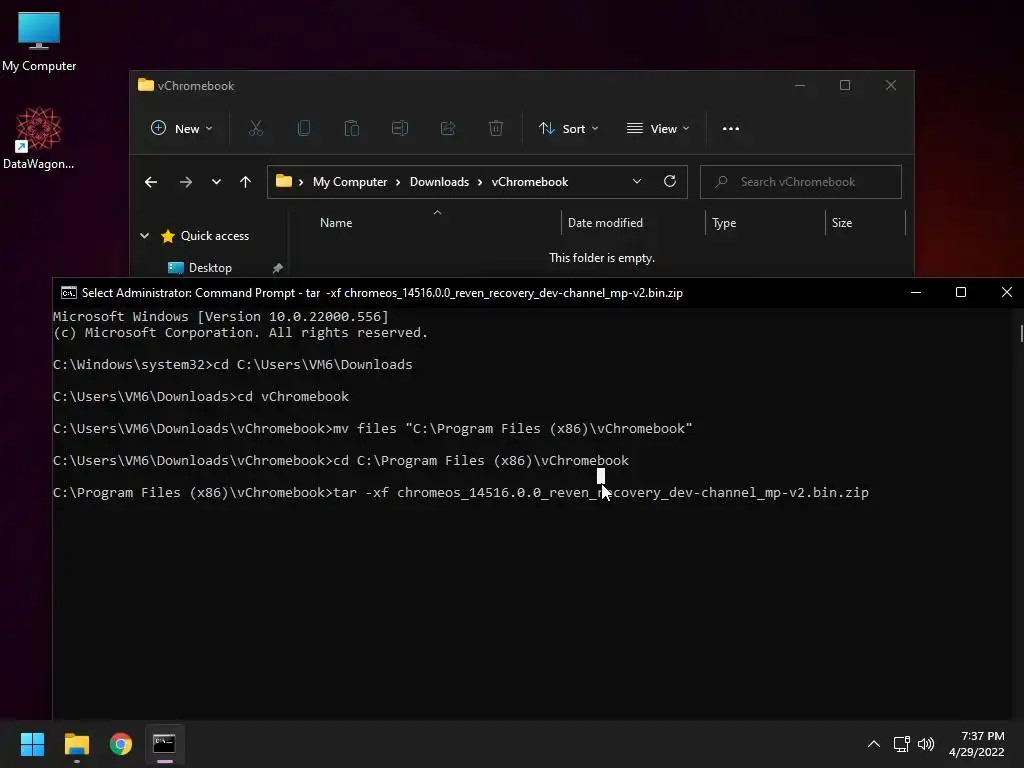This screenshot has height=768, width=1024.
Task: Open the Sort dropdown menu
Action: point(568,129)
